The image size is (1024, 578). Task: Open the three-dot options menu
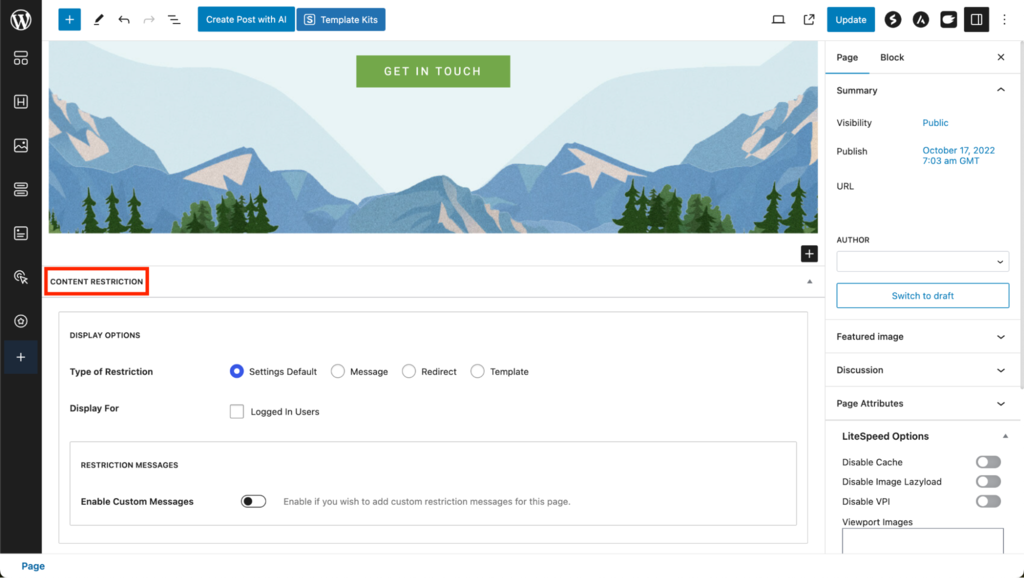1004,19
